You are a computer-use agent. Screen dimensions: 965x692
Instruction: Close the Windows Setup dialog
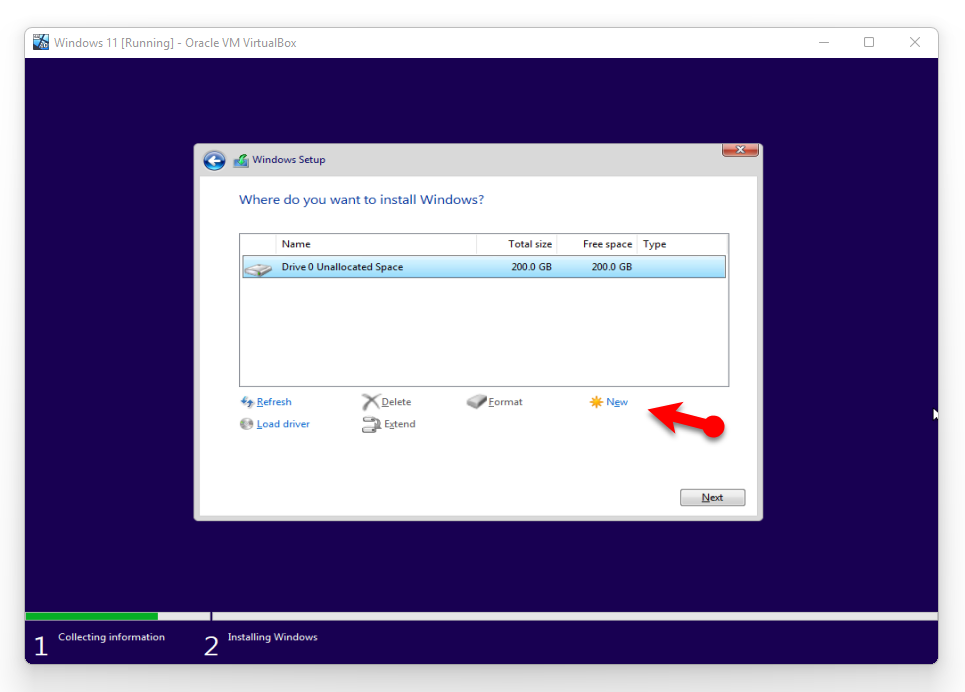tap(740, 150)
